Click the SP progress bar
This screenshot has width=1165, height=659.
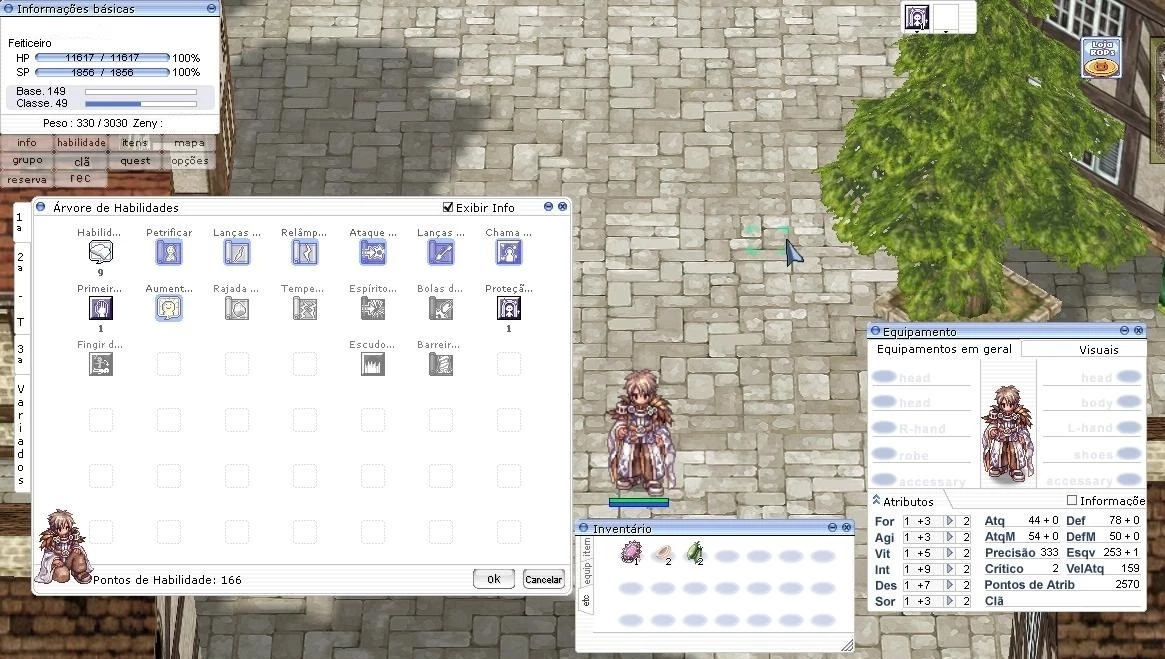click(x=102, y=72)
